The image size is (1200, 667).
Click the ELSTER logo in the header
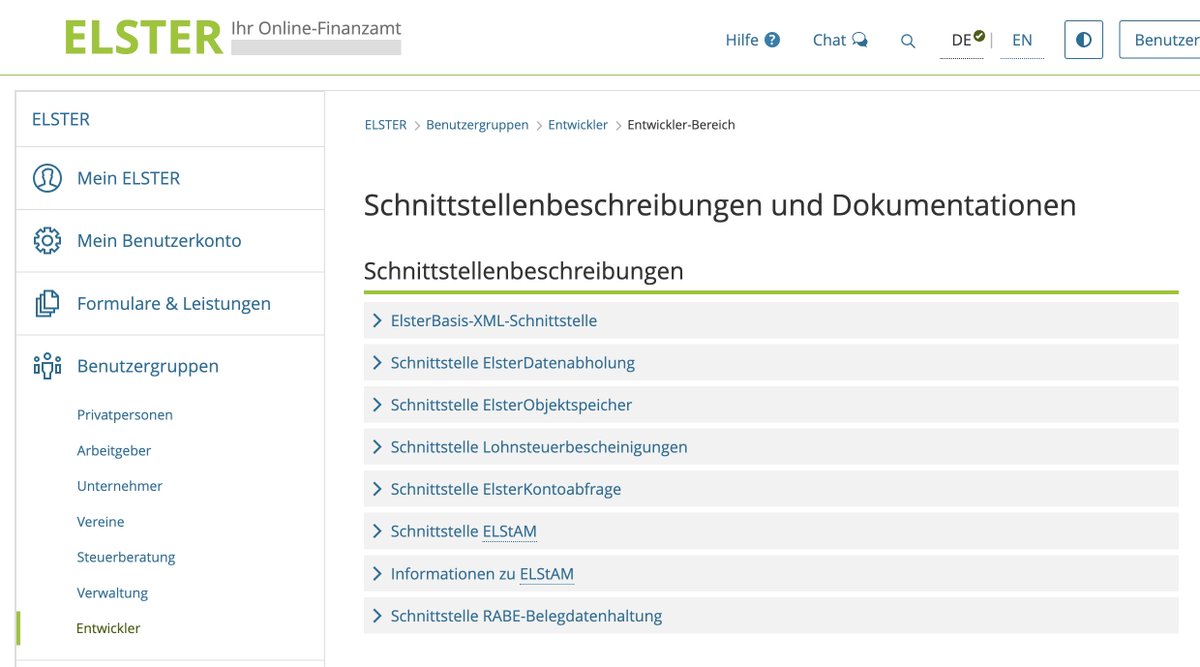tap(144, 38)
